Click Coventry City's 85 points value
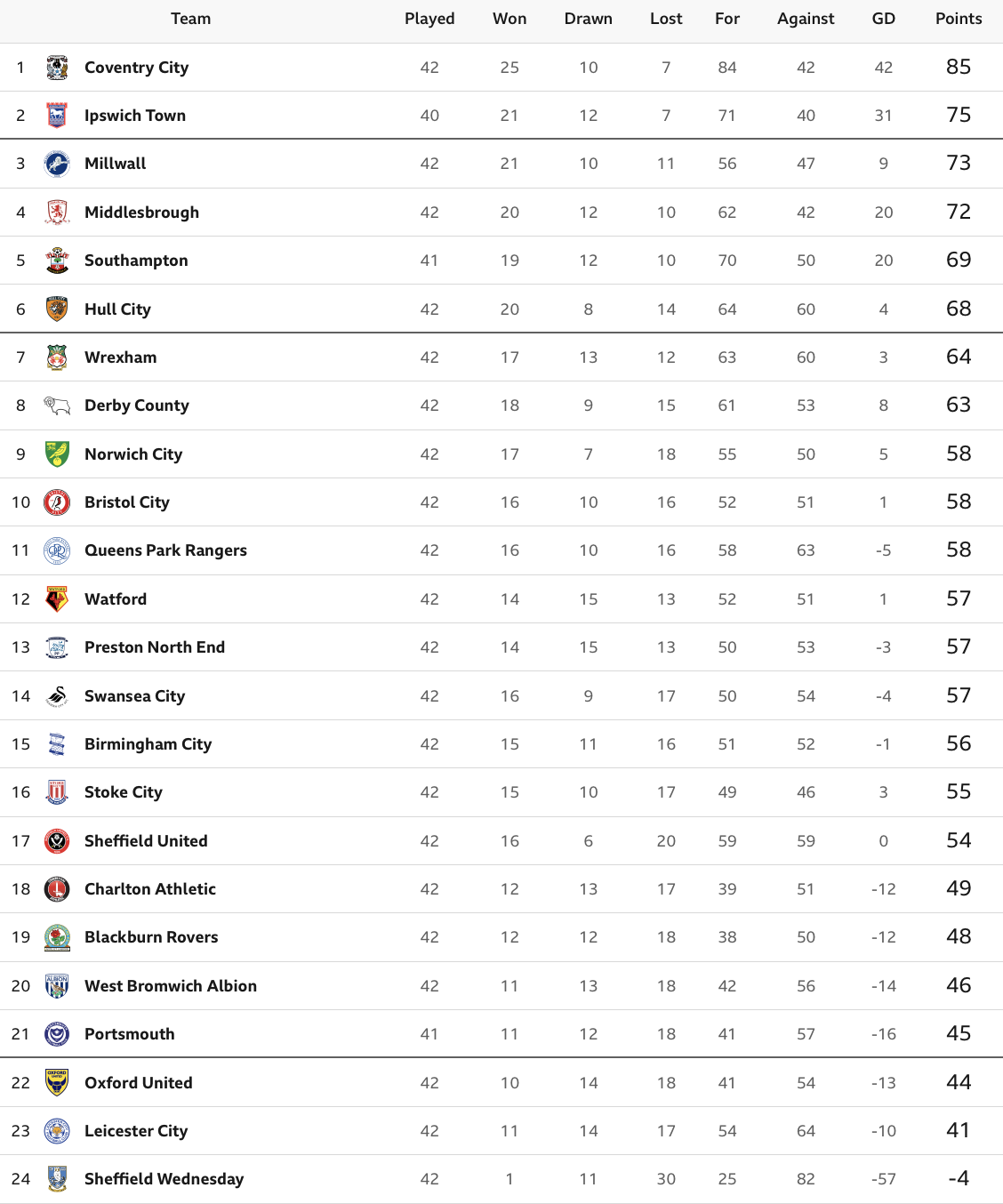 pos(959,68)
